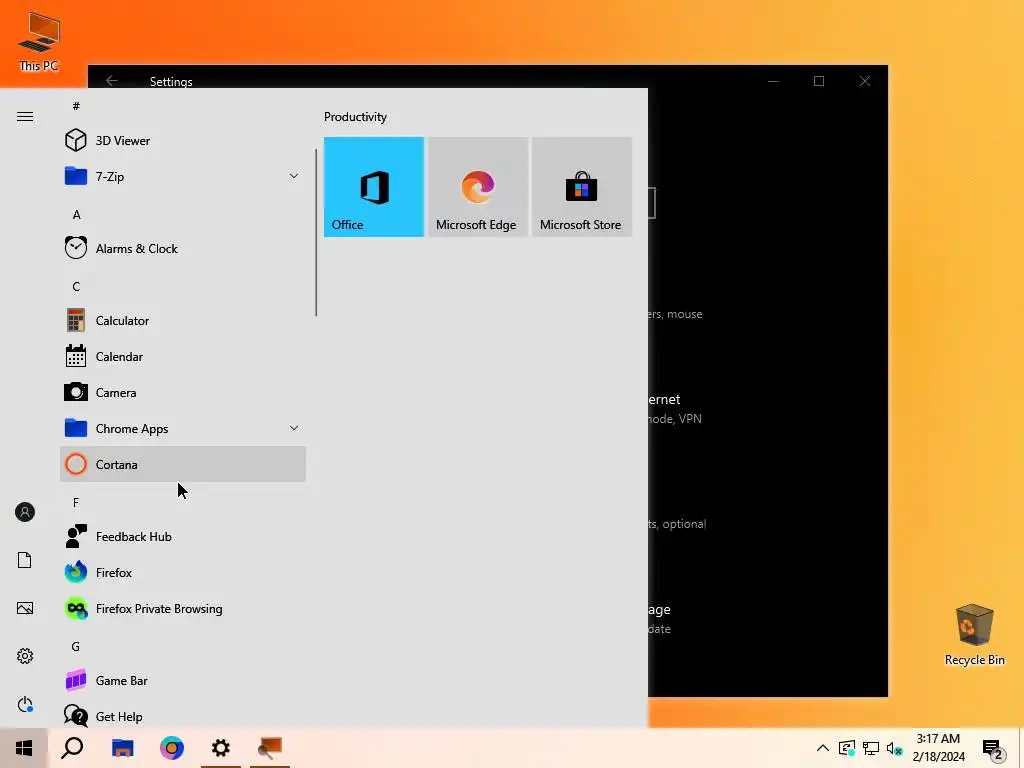Select the 'C' letter header in app list
Image resolution: width=1024 pixels, height=768 pixels.
(x=76, y=286)
